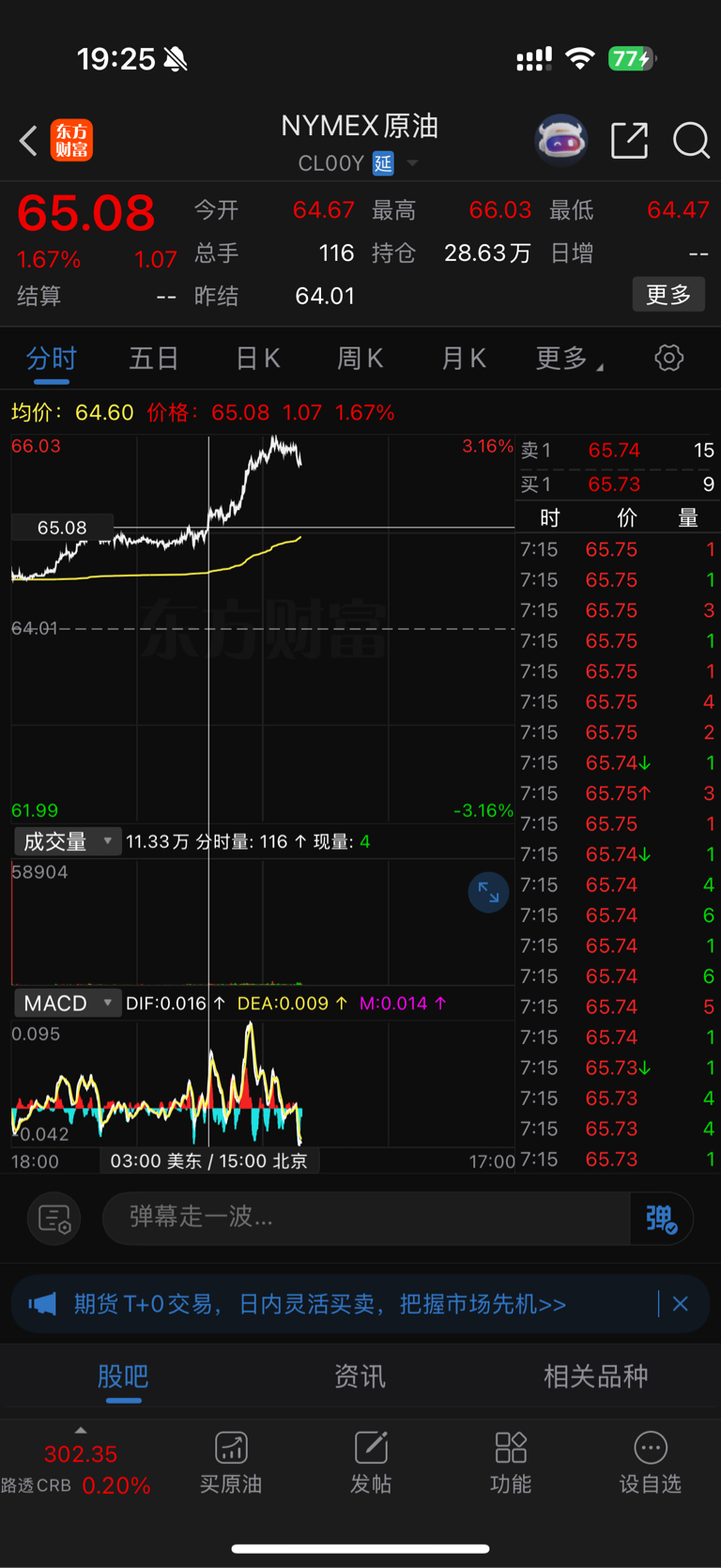Tap the 最高 66.03 value
The height and width of the screenshot is (1568, 721).
[x=500, y=209]
